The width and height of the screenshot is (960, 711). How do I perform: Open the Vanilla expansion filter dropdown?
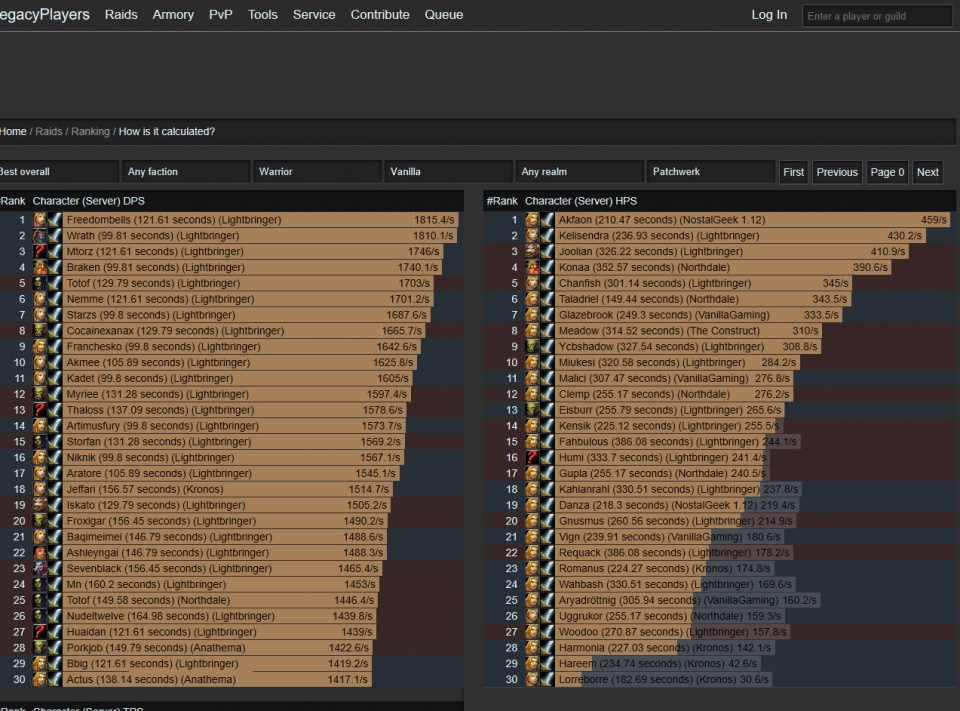point(449,172)
